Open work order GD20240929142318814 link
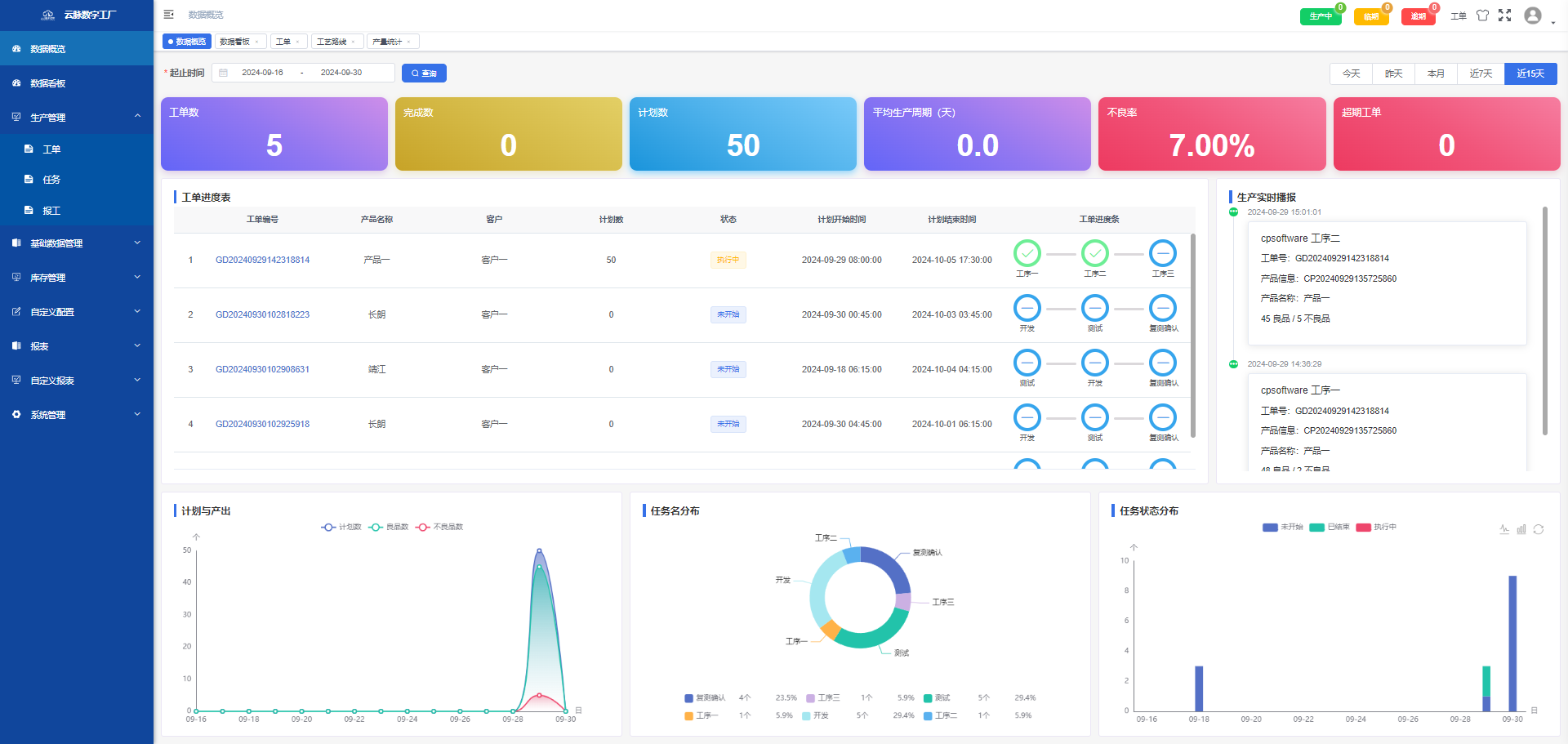Image resolution: width=1568 pixels, height=744 pixels. coord(262,261)
